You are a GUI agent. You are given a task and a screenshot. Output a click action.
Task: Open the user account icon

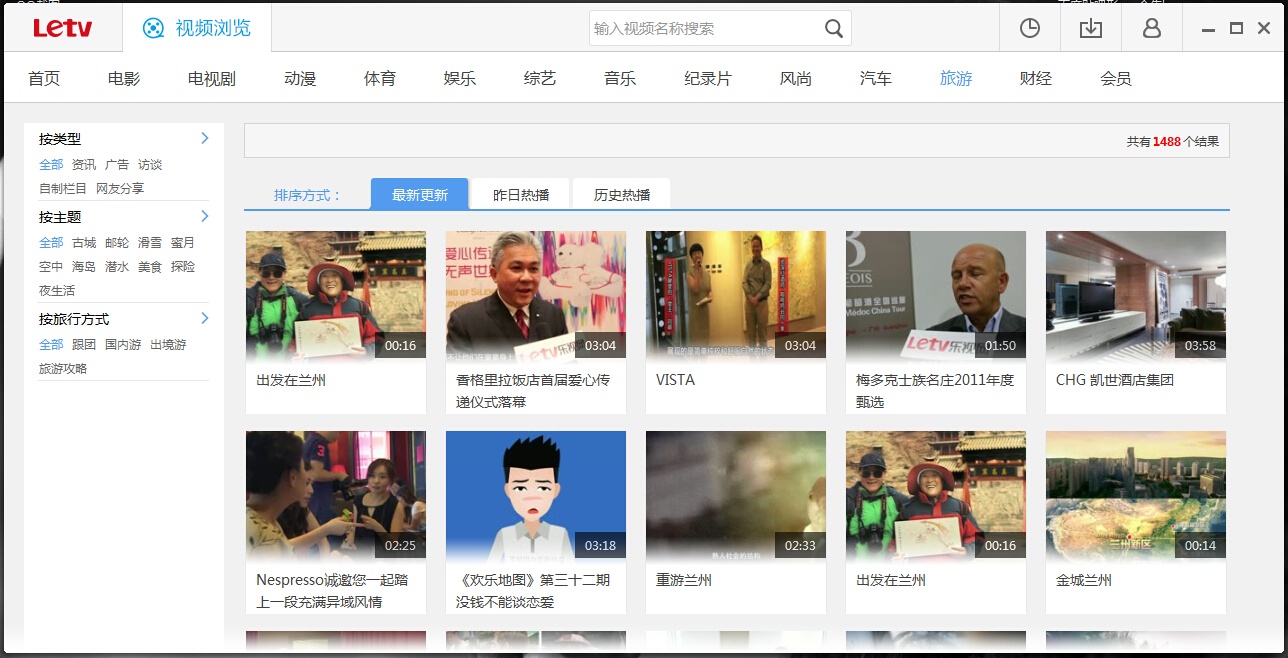pos(1151,28)
